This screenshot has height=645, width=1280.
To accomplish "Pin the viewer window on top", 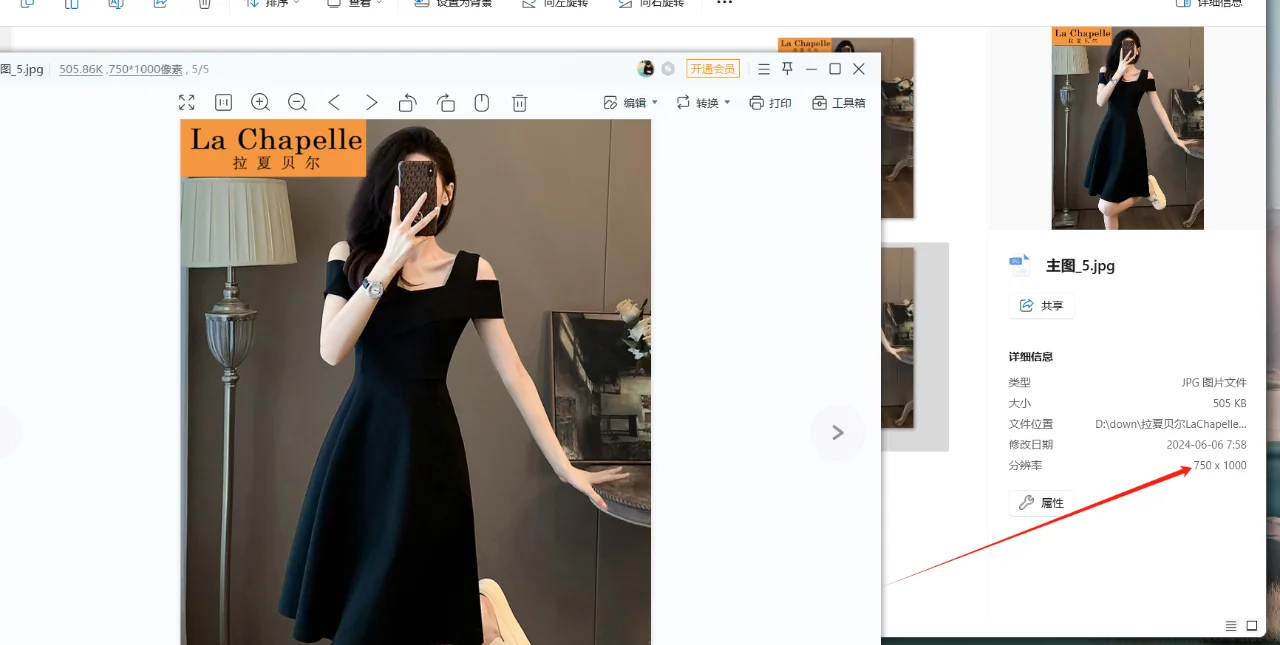I will coord(787,69).
